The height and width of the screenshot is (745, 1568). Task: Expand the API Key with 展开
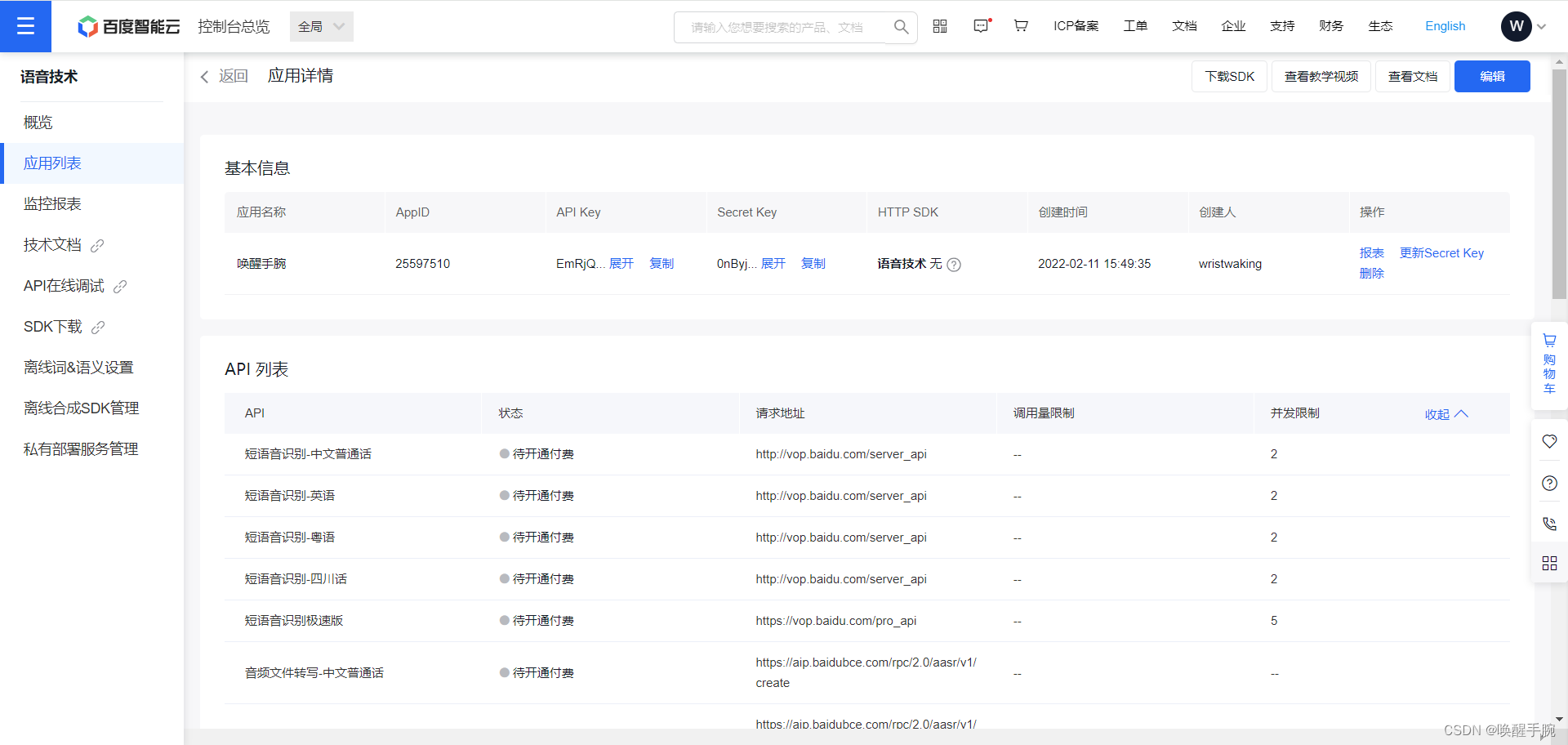[x=621, y=263]
